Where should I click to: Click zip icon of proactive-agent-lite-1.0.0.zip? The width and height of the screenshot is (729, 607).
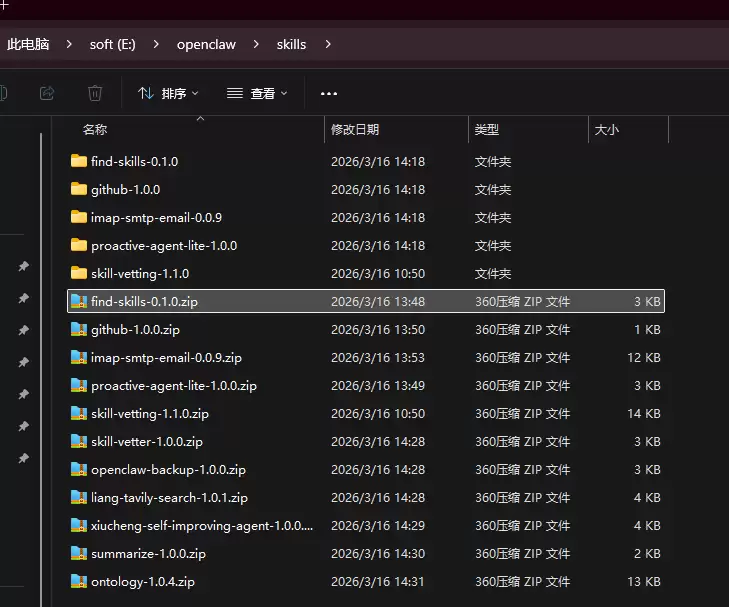click(x=79, y=385)
